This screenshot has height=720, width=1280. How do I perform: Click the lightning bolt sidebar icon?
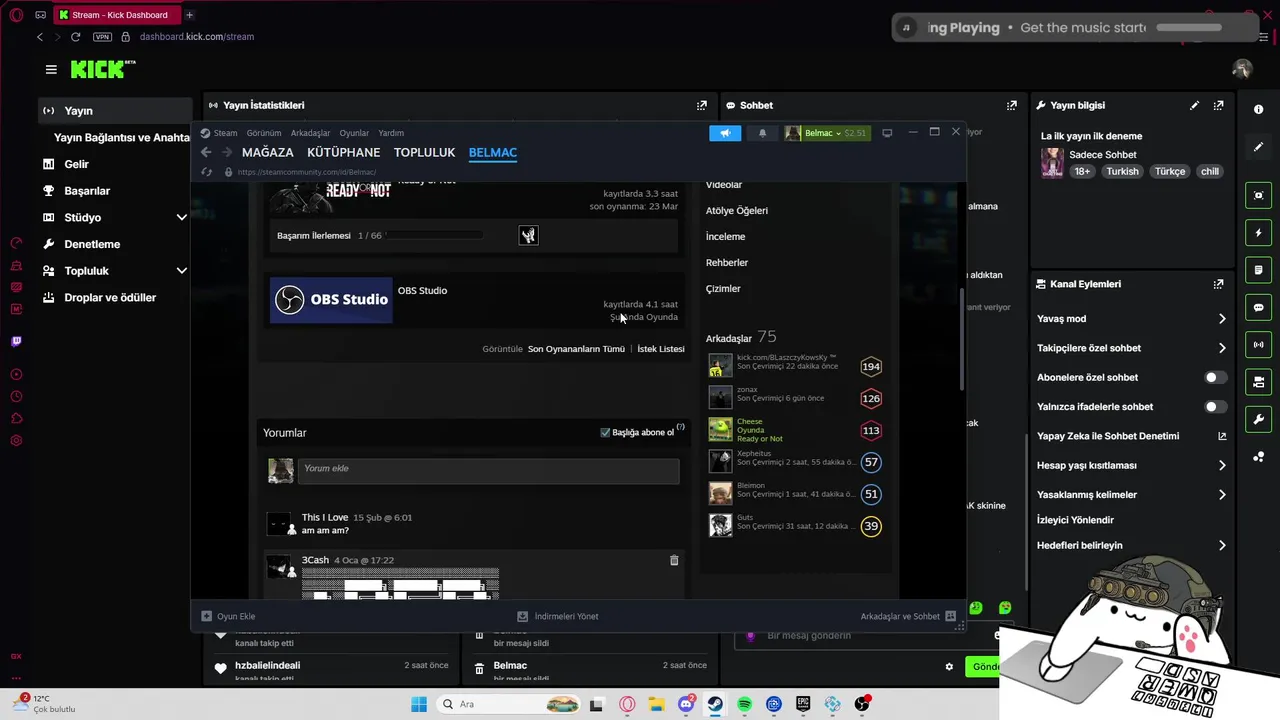[x=1258, y=233]
